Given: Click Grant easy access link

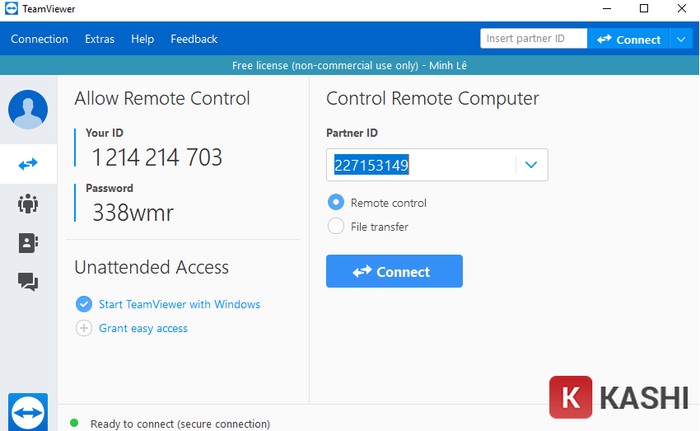Looking at the screenshot, I should [143, 328].
